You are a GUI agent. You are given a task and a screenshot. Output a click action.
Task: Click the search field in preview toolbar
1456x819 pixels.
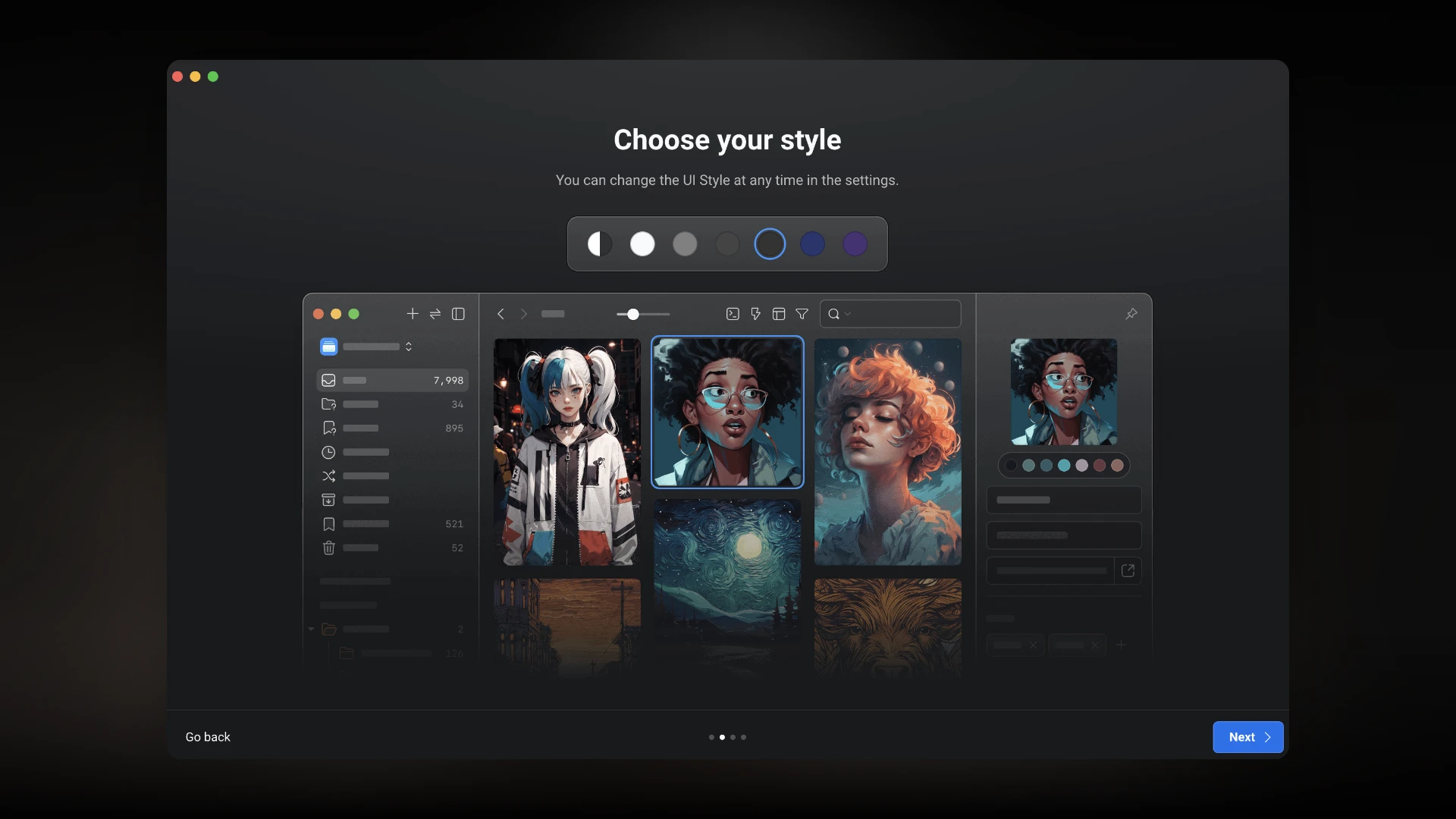pyautogui.click(x=890, y=314)
